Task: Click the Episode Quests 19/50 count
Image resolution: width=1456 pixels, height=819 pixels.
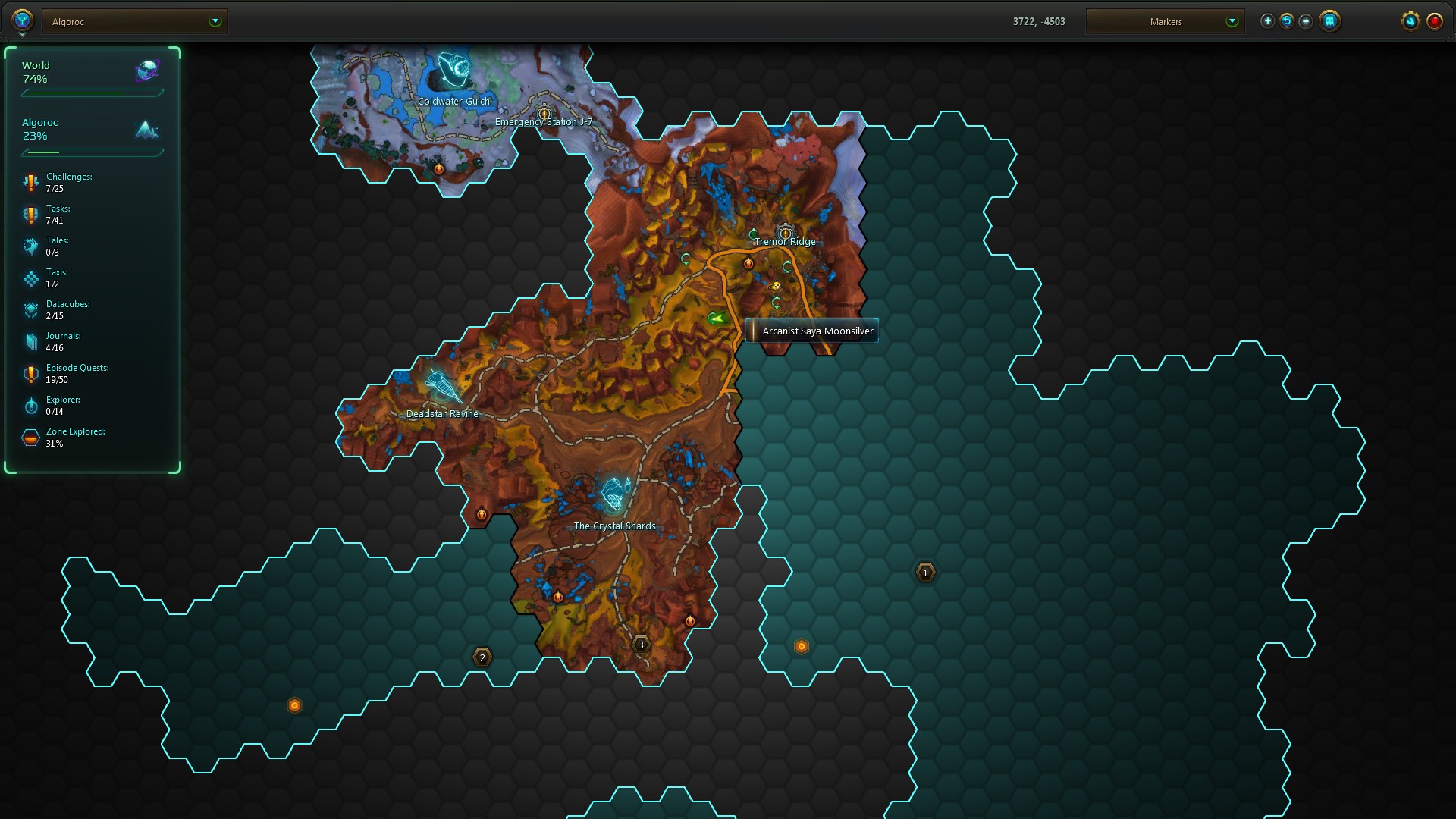Action: (57, 380)
